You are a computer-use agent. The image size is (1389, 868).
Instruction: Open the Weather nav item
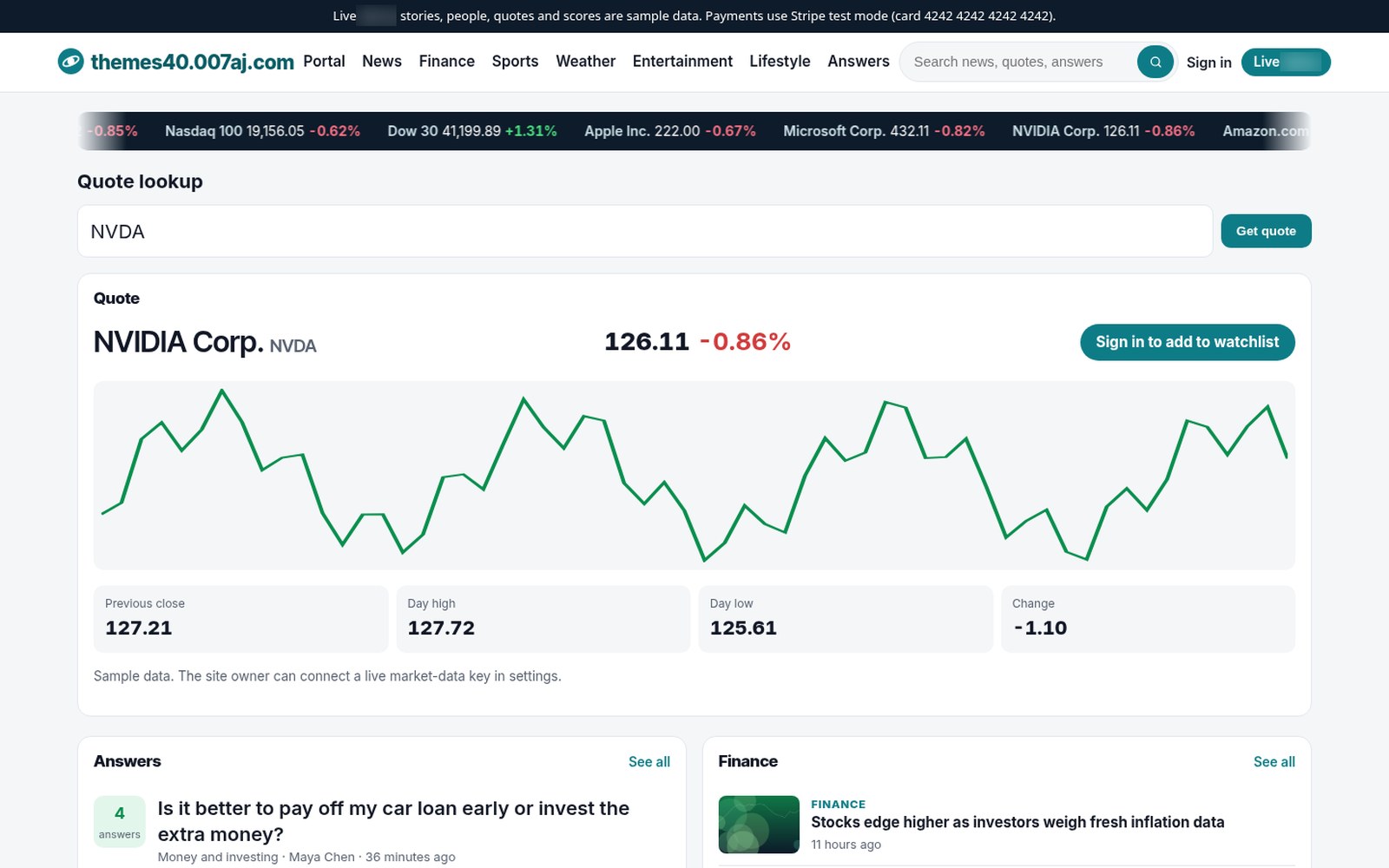(x=585, y=62)
